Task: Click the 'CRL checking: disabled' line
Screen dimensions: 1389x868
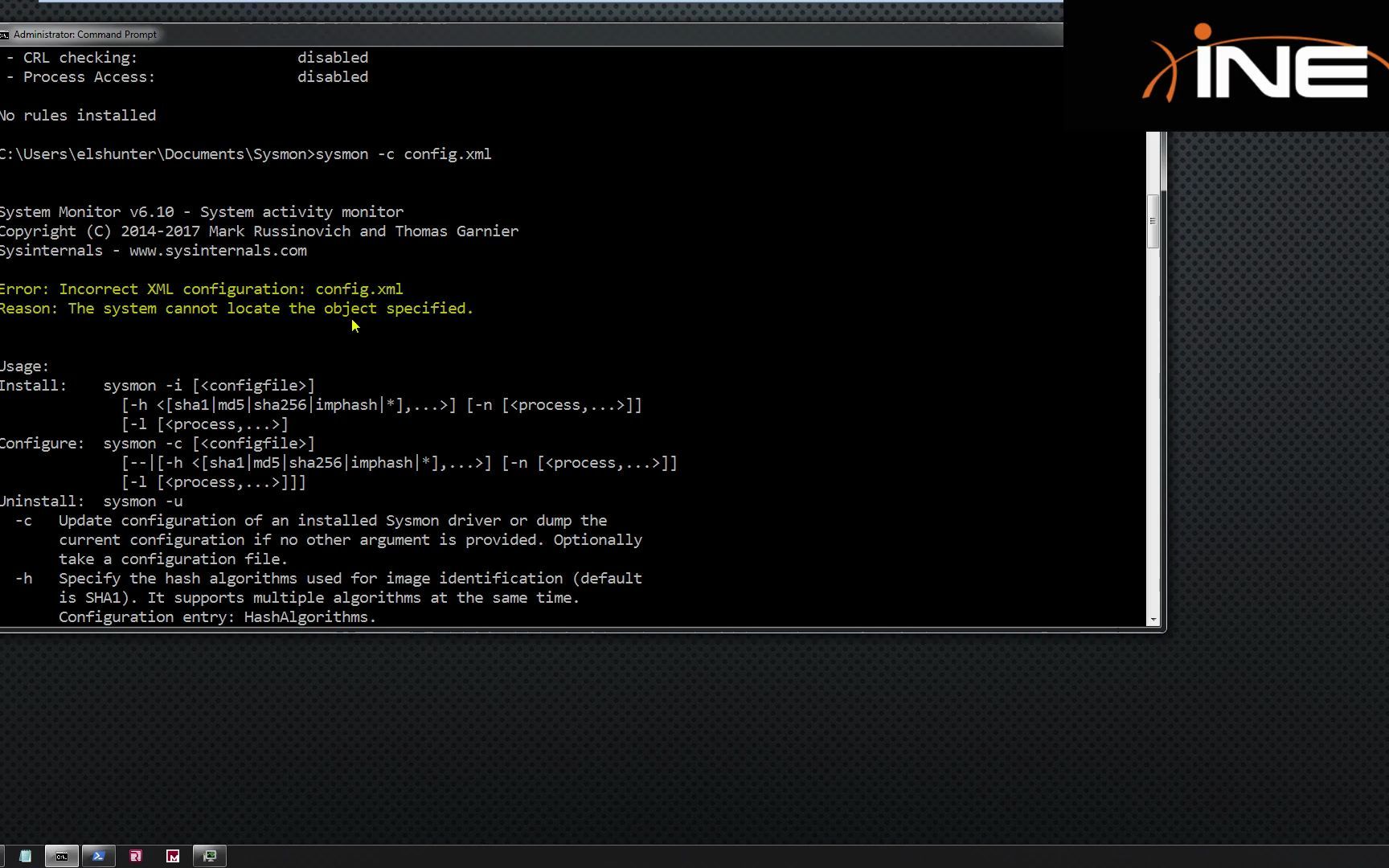Action: coord(187,58)
